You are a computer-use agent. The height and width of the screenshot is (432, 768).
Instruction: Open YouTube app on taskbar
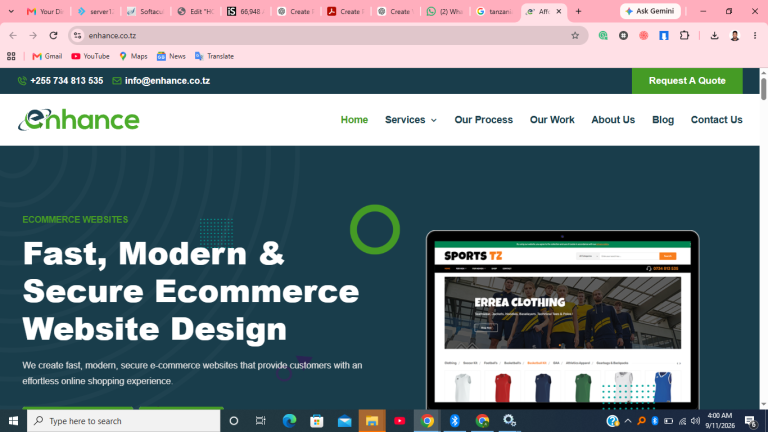pyautogui.click(x=399, y=421)
